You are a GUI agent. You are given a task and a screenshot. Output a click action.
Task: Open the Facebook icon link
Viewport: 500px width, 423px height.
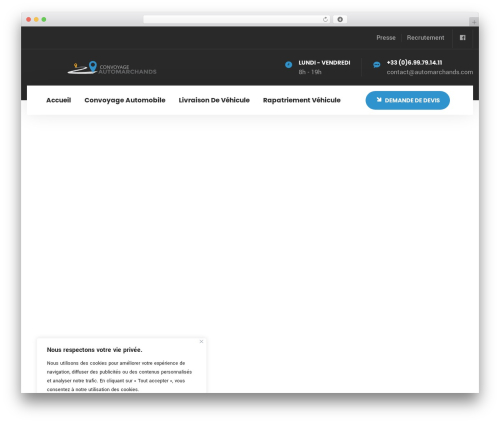[x=462, y=38]
